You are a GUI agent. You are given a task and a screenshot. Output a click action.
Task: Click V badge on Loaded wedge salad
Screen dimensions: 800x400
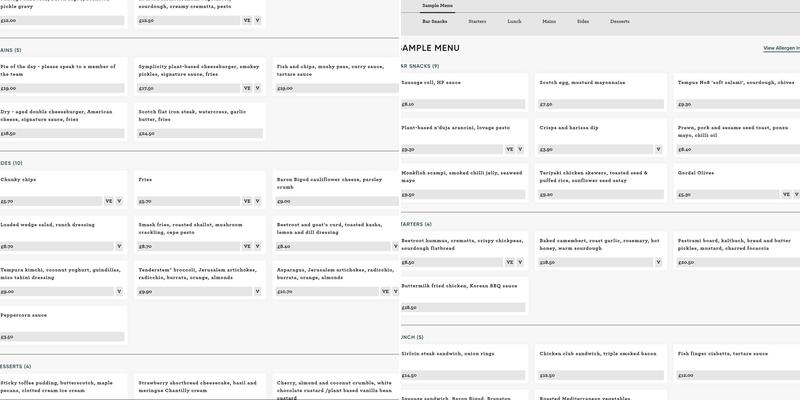[119, 246]
